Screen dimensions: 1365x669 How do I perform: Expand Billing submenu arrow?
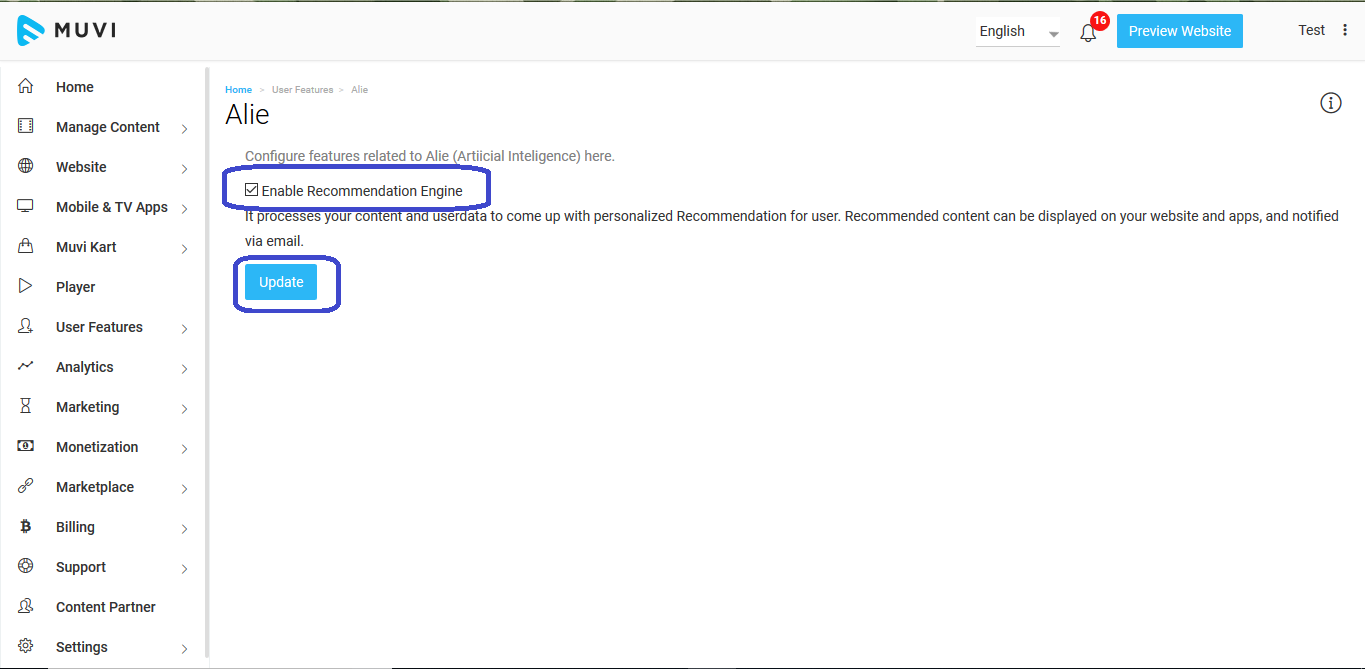tap(185, 528)
